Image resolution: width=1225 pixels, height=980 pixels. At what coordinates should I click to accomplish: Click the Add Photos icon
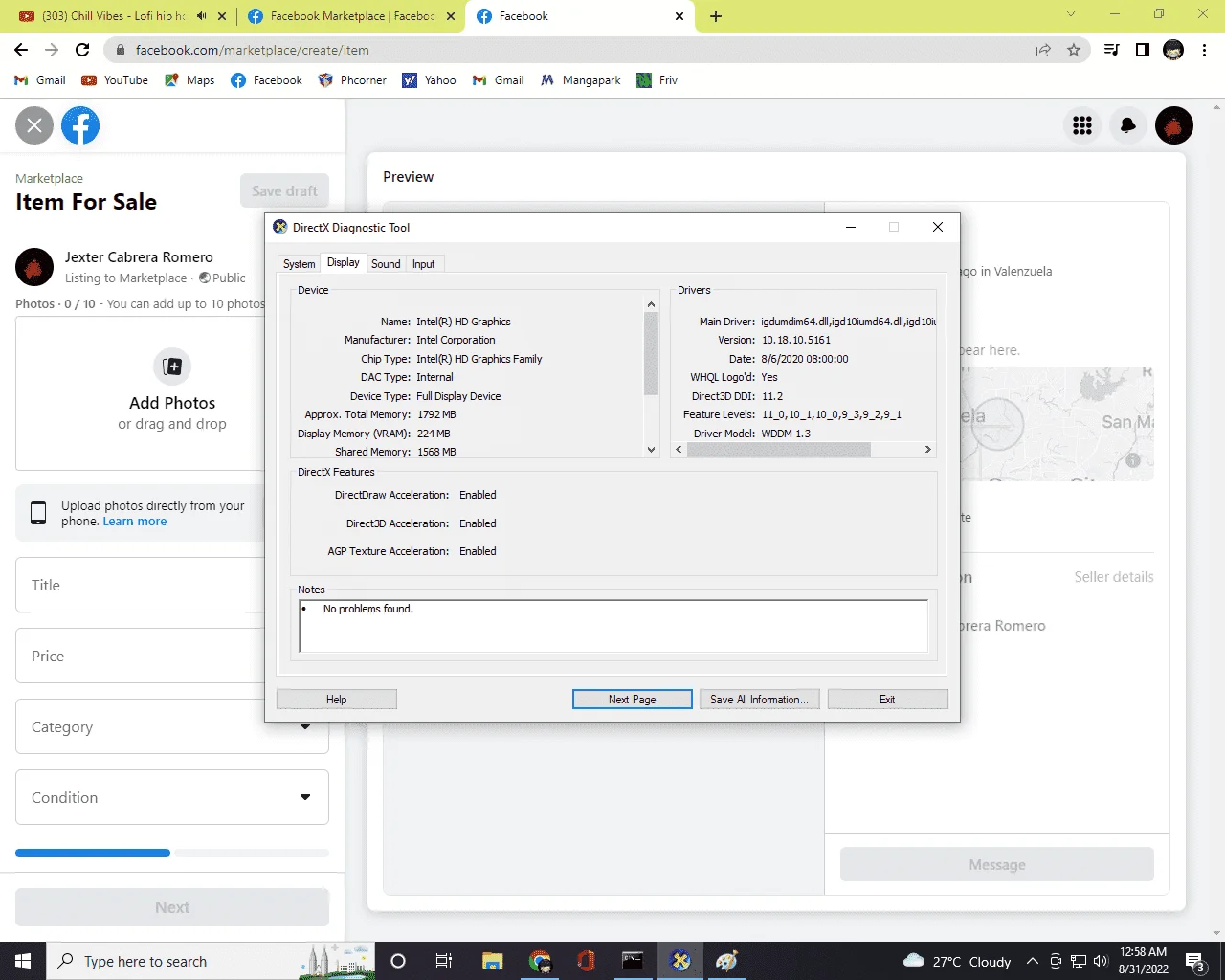pos(172,367)
